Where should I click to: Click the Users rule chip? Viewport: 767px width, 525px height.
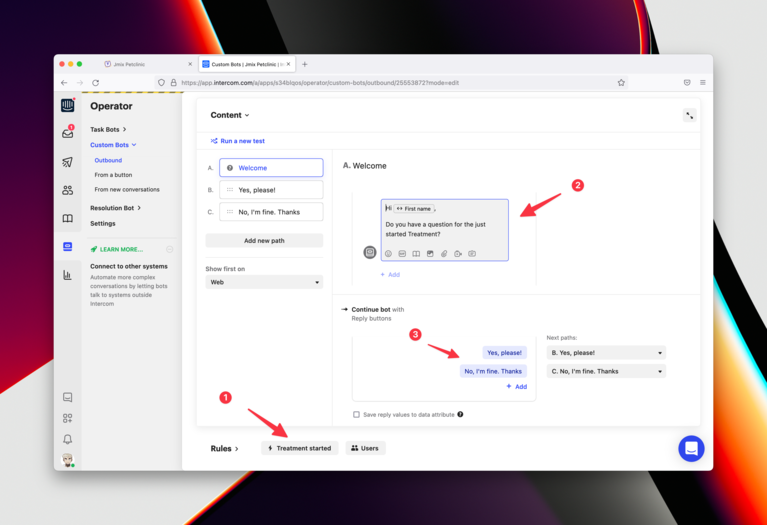coord(365,448)
